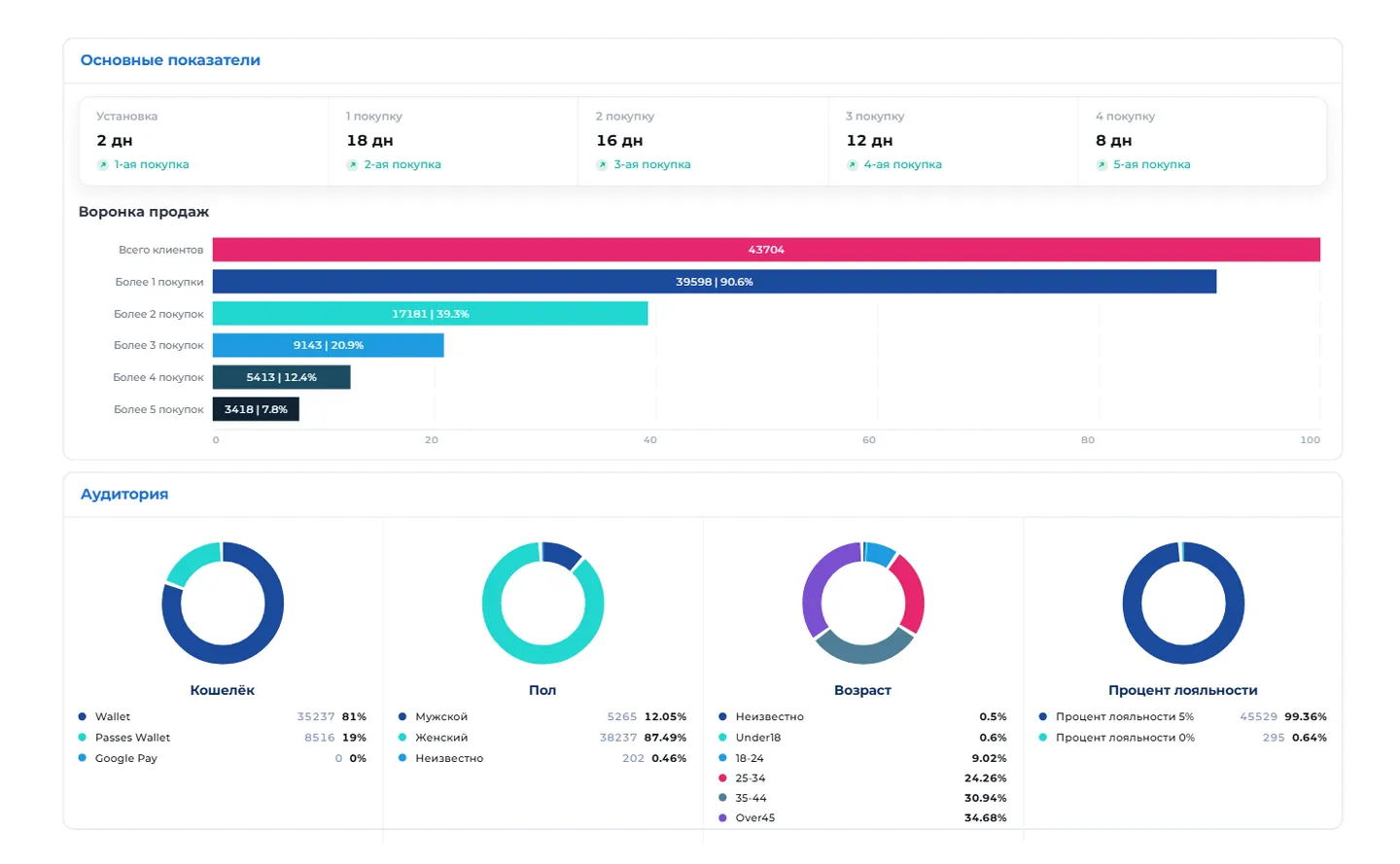
Task: Click the Основные показатели section heading
Action: [x=170, y=60]
